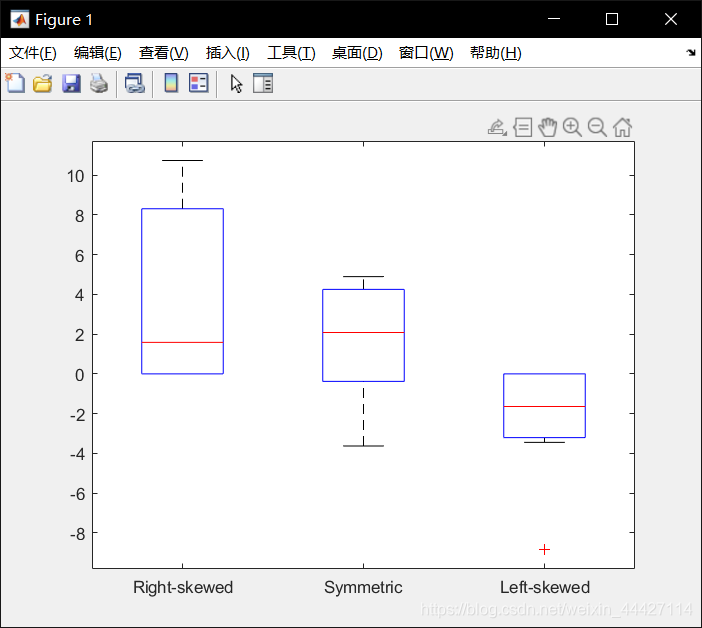This screenshot has height=628, width=702.
Task: Click the lower whisker cap of Symmetric box
Action: click(x=364, y=446)
